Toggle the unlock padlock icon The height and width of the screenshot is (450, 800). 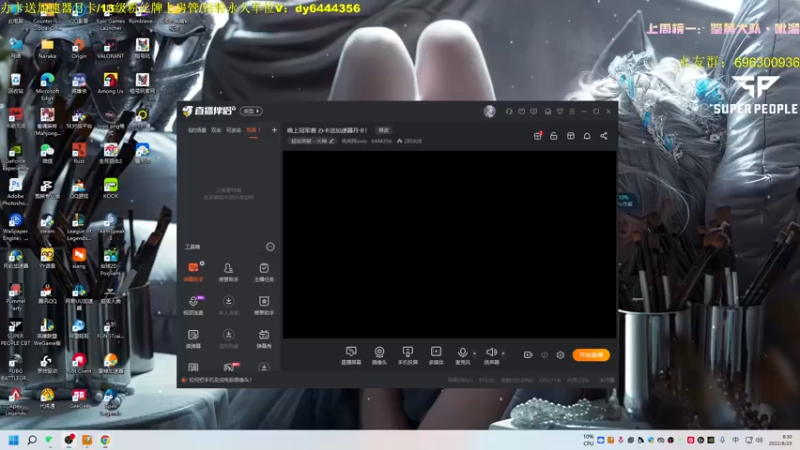(554, 136)
